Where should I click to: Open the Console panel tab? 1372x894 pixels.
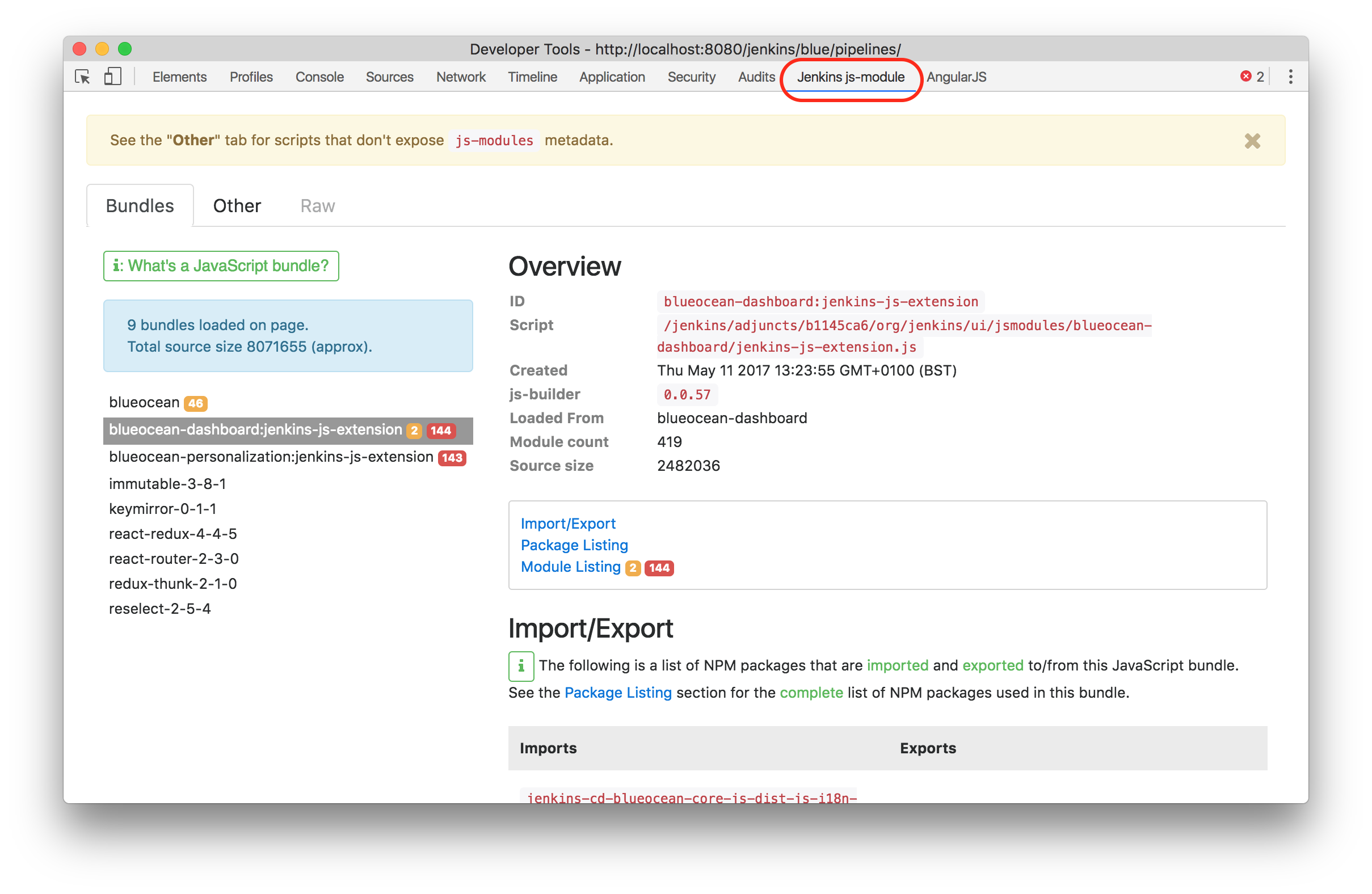[319, 77]
